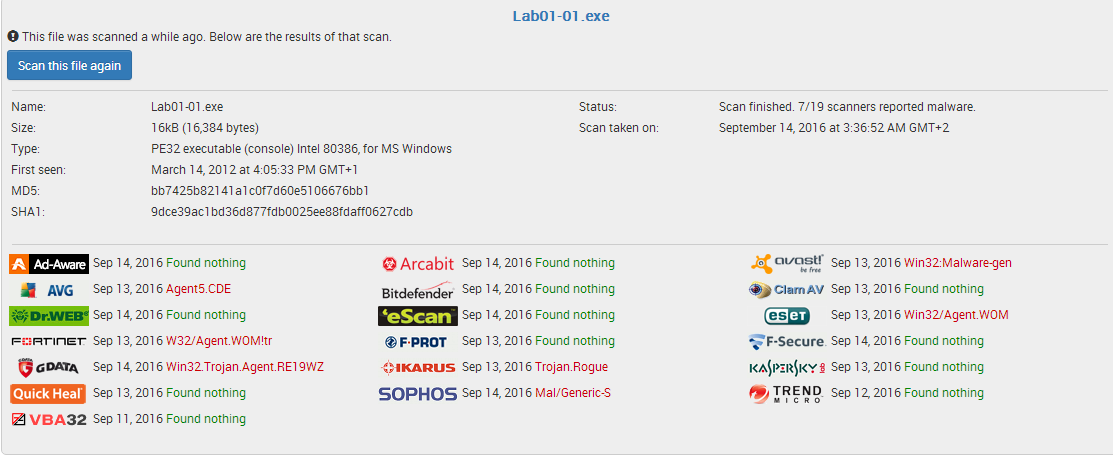Viewport: 1113px width, 465px height.
Task: Click the Kaspersky scanner logo
Action: pyautogui.click(x=787, y=368)
